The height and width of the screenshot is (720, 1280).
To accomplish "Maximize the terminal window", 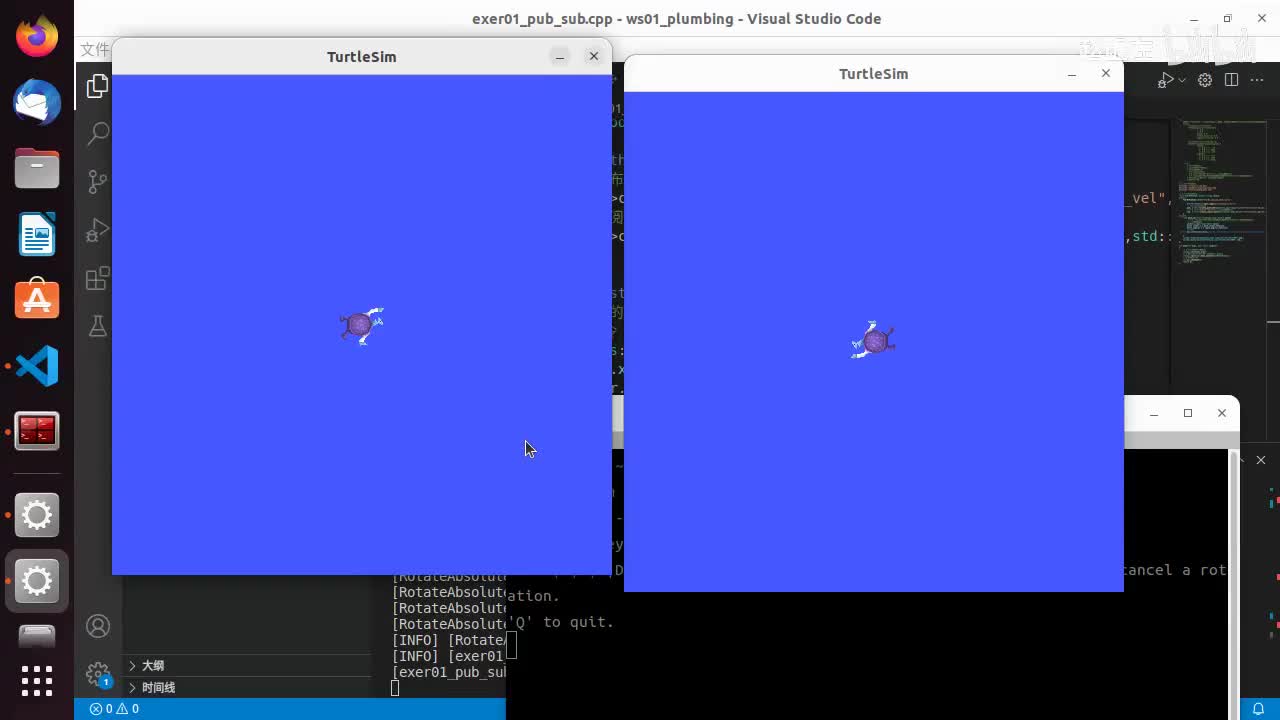I will click(x=1188, y=413).
